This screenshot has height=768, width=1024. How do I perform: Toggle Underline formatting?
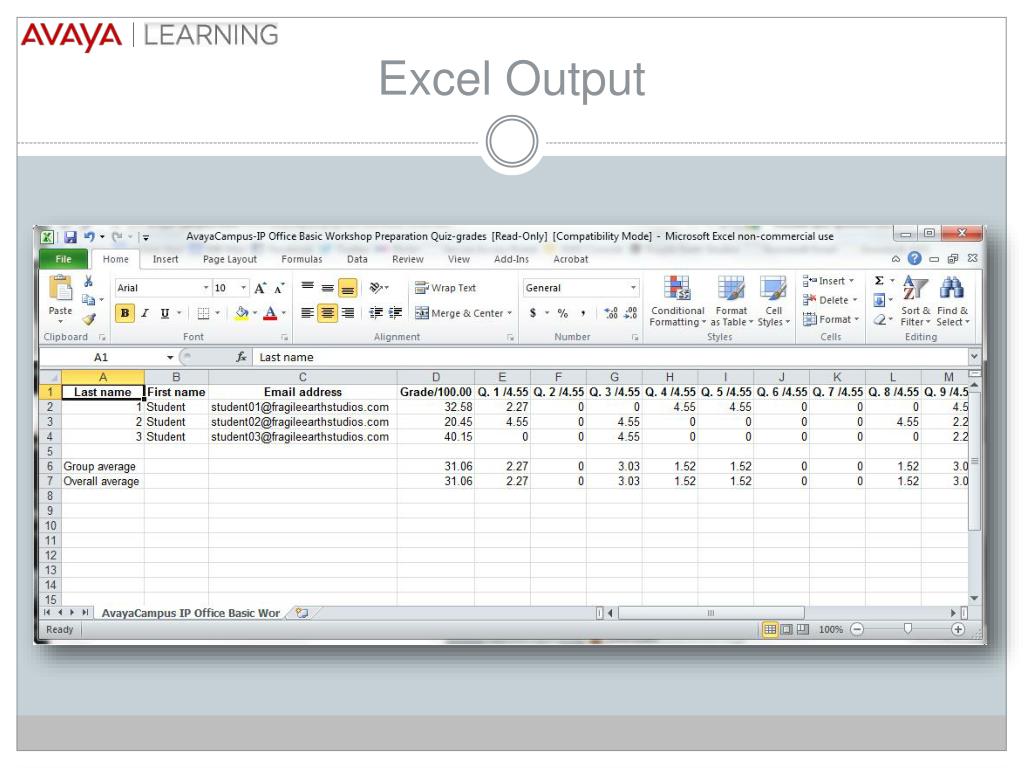point(165,313)
